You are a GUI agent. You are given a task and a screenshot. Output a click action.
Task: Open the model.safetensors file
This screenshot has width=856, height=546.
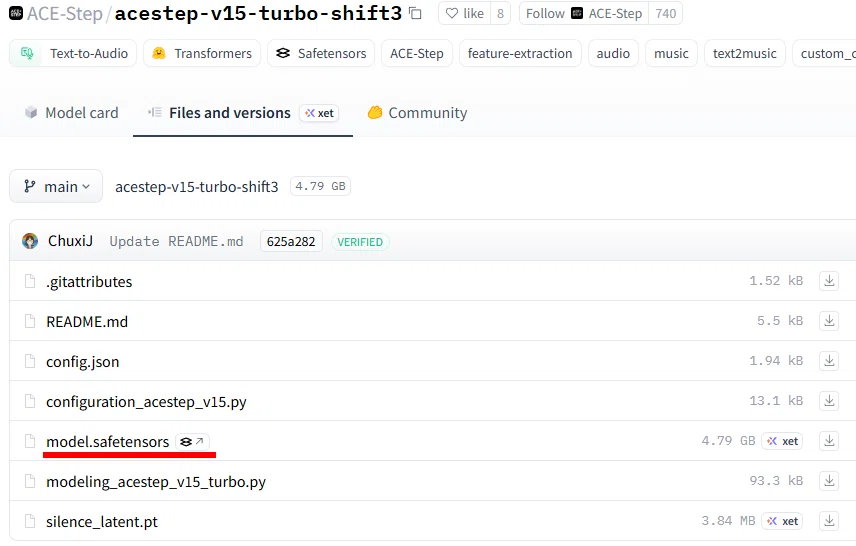click(108, 442)
